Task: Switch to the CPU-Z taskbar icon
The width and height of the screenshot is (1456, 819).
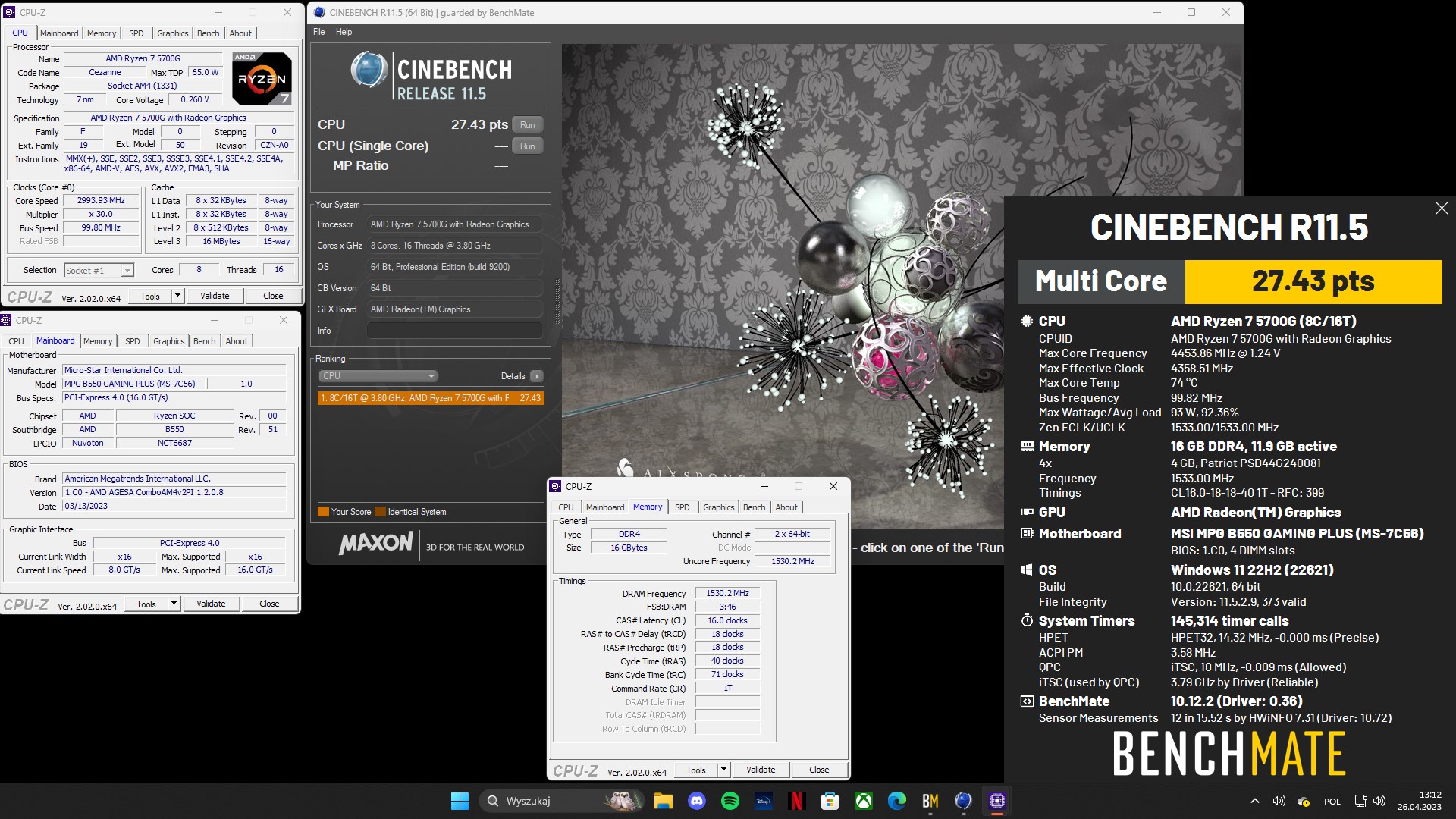Action: (997, 801)
